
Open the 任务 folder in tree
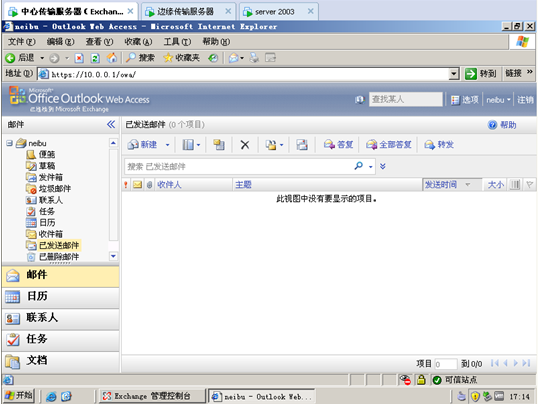[40, 211]
